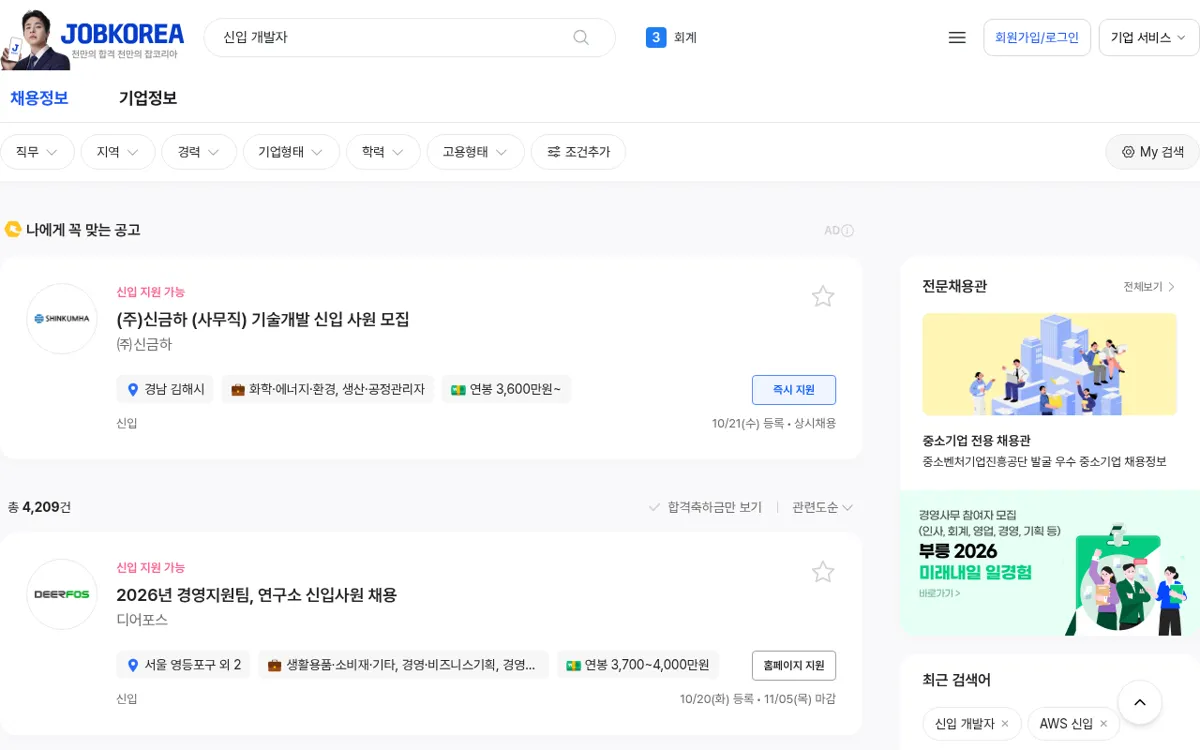The height and width of the screenshot is (750, 1200).
Task: Open My 검색 settings
Action: point(1152,152)
